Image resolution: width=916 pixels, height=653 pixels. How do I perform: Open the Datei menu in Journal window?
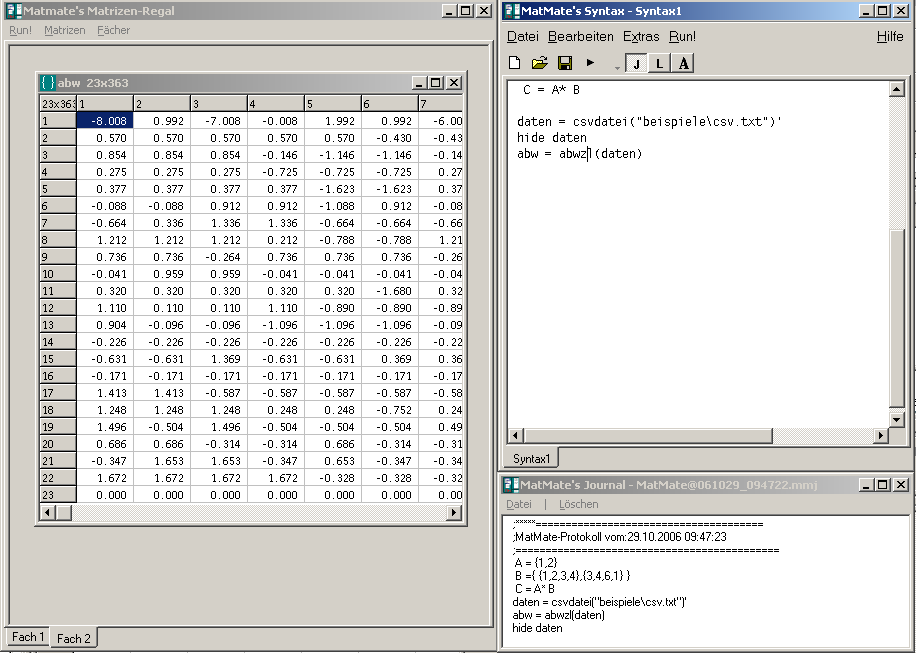[x=519, y=505]
